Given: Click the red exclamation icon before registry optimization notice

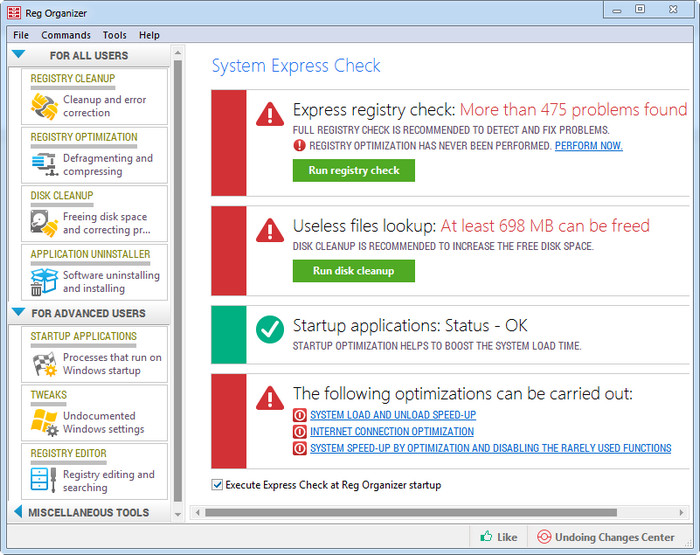Looking at the screenshot, I should 299,146.
